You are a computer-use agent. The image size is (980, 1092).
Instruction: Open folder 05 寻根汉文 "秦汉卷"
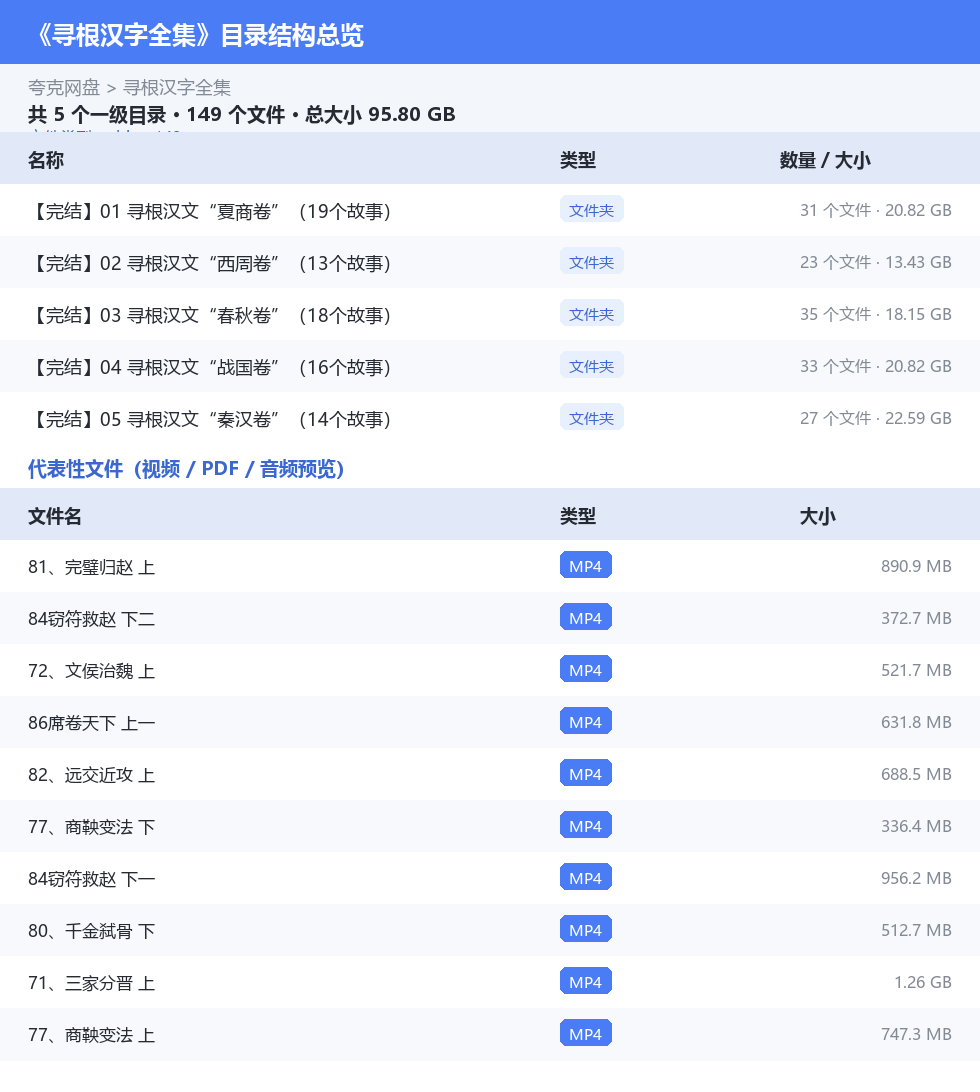click(210, 419)
